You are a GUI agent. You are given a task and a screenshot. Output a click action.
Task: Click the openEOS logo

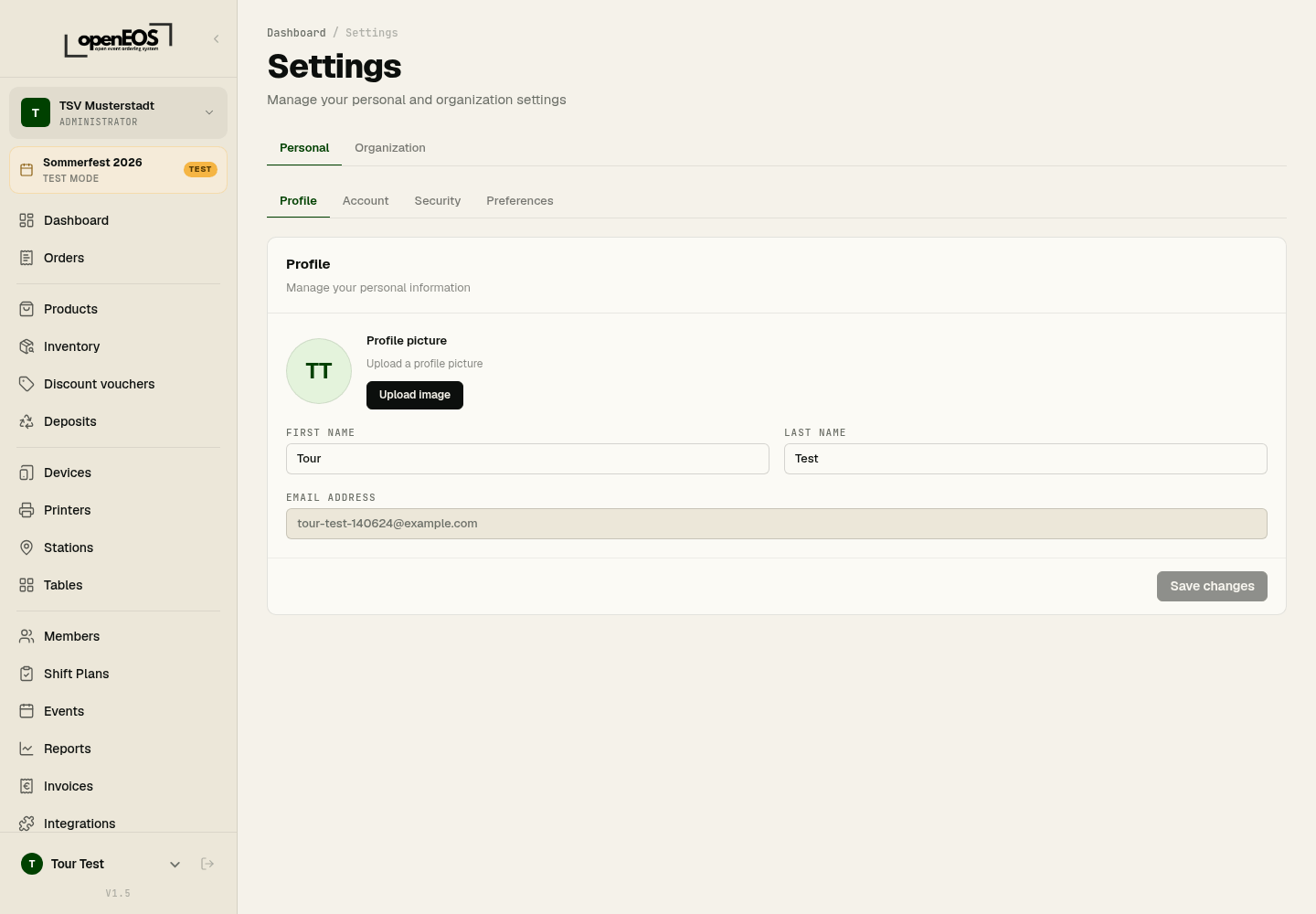[118, 39]
